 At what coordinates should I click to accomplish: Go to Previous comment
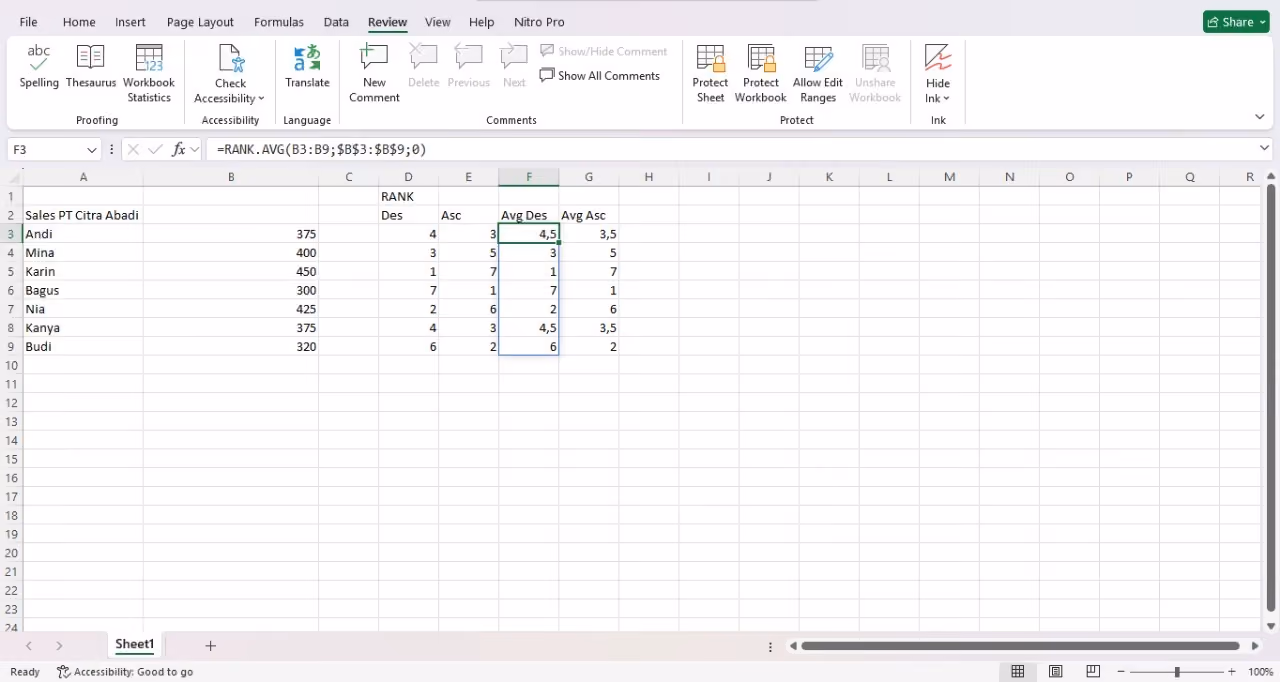469,68
